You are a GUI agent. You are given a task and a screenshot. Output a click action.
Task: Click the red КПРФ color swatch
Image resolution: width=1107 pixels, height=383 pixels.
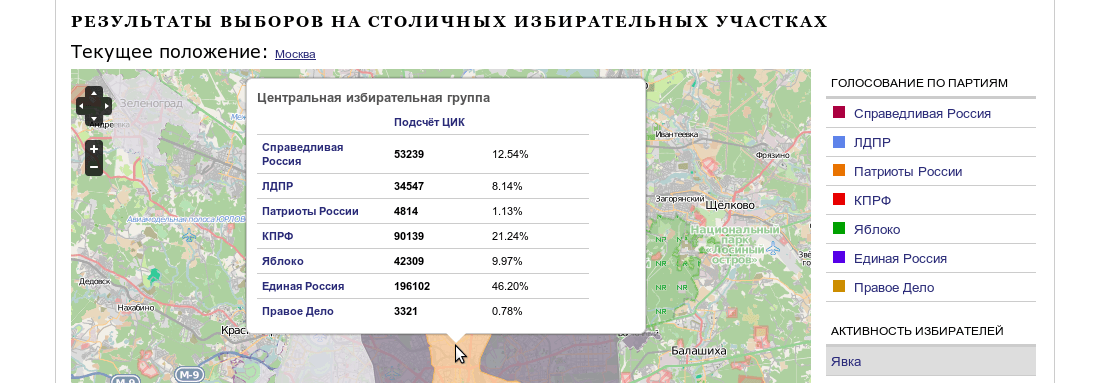pos(839,201)
